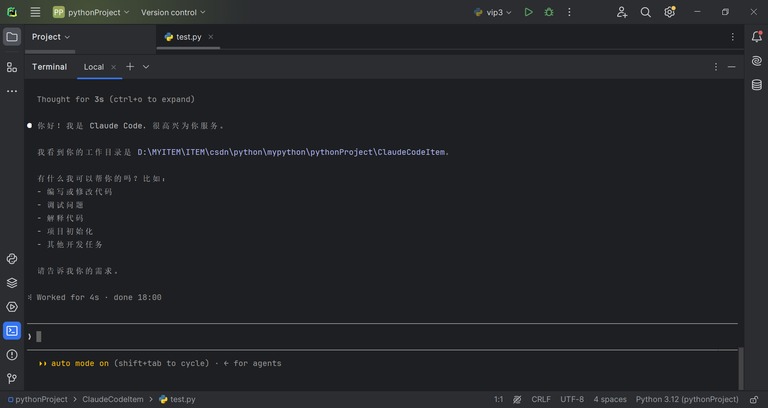This screenshot has width=768, height=408.
Task: Open the Git version control icon
Action: coord(12,378)
